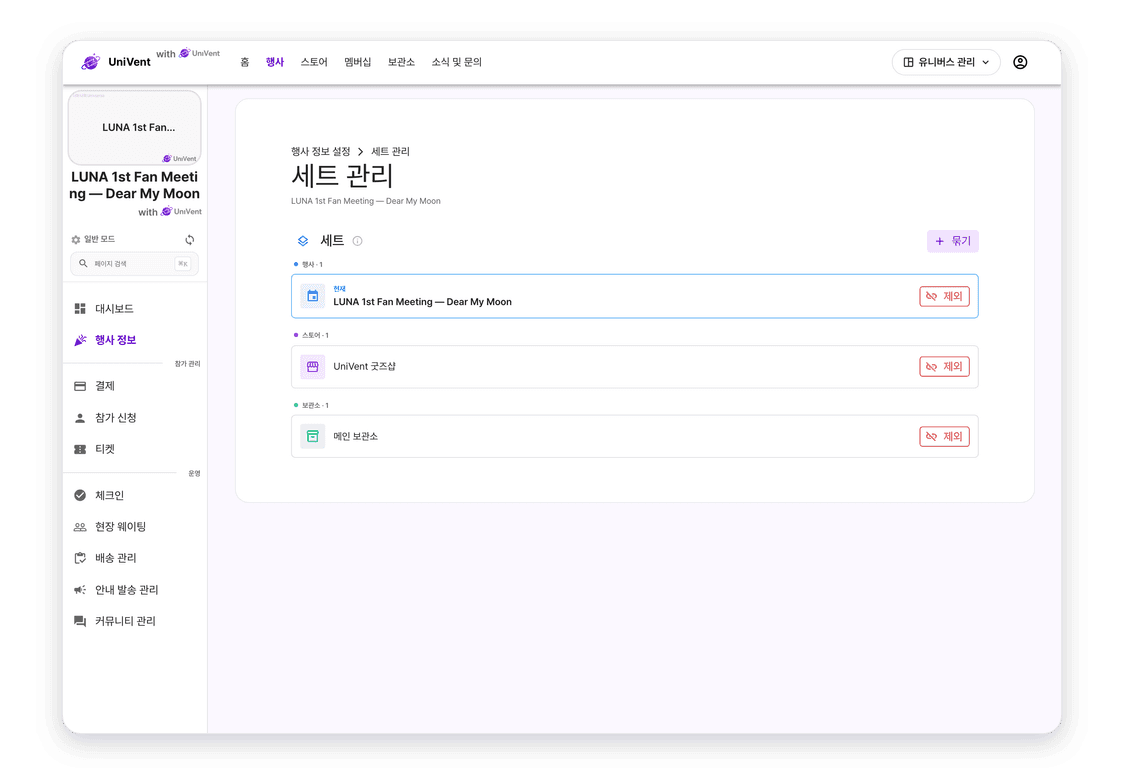Click the store icon in UniVent 굿즈샵 row
The width and height of the screenshot is (1130, 776).
313,367
